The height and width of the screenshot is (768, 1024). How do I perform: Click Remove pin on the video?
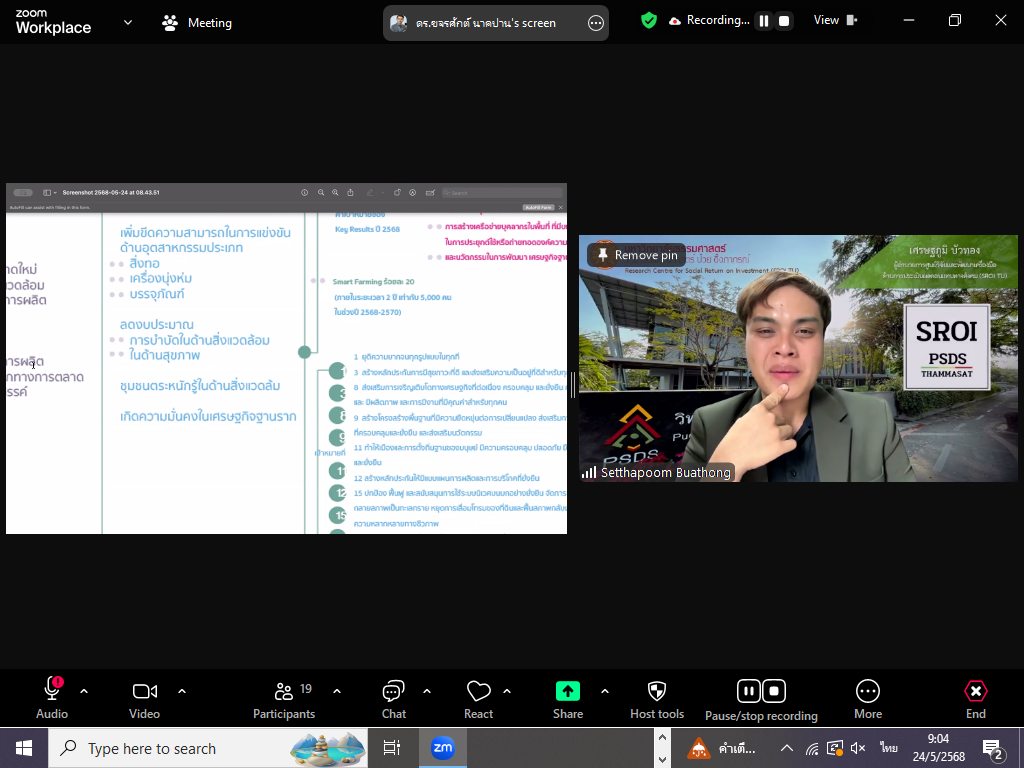[x=637, y=255]
